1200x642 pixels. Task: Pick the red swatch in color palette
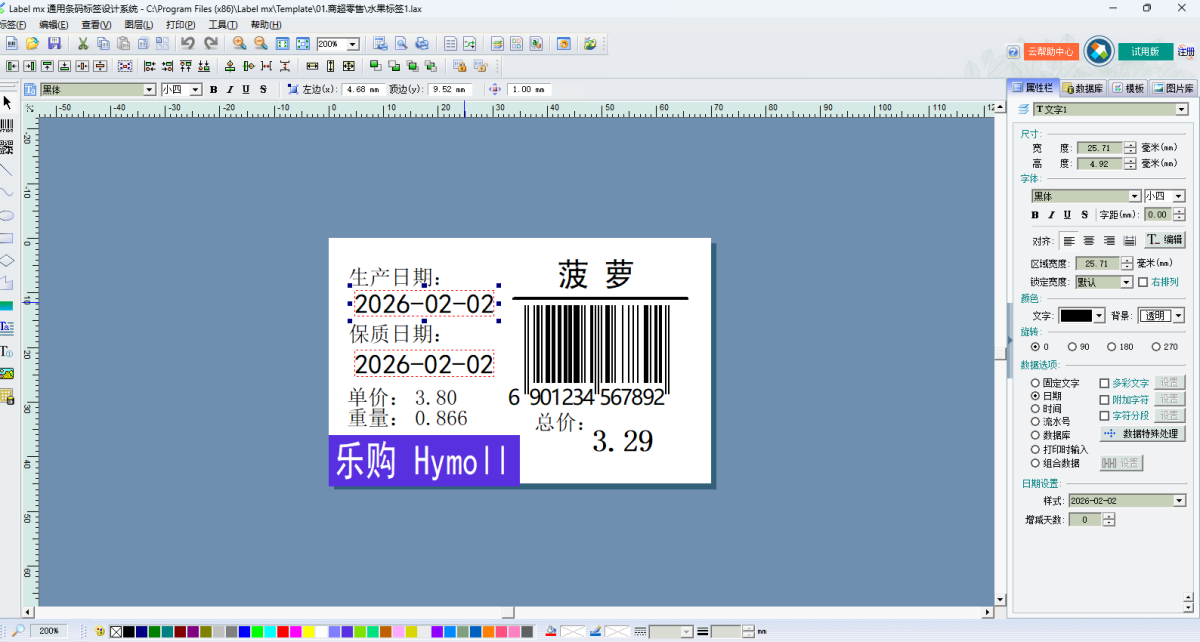(283, 631)
